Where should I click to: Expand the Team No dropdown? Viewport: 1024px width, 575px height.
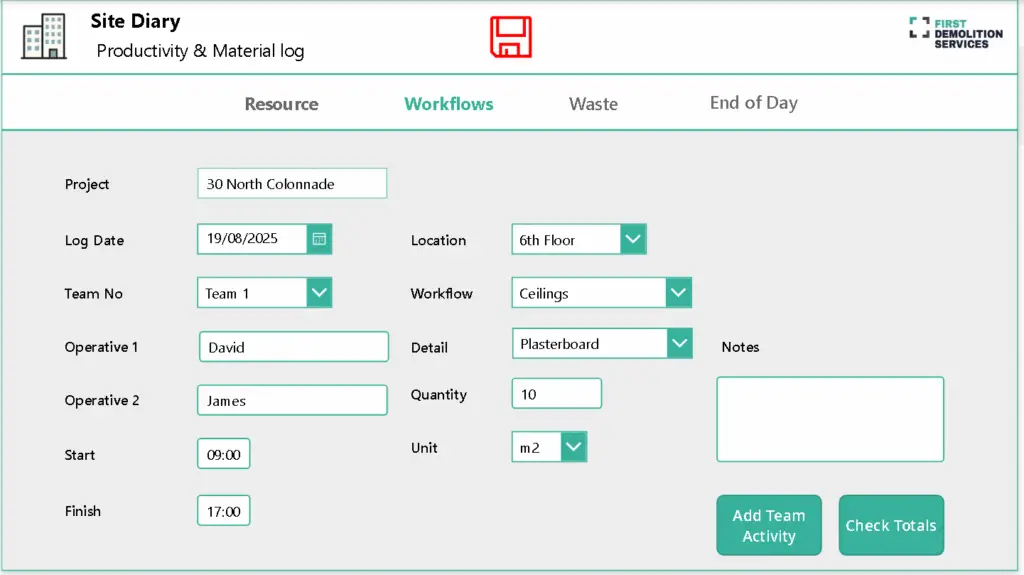[x=319, y=293]
